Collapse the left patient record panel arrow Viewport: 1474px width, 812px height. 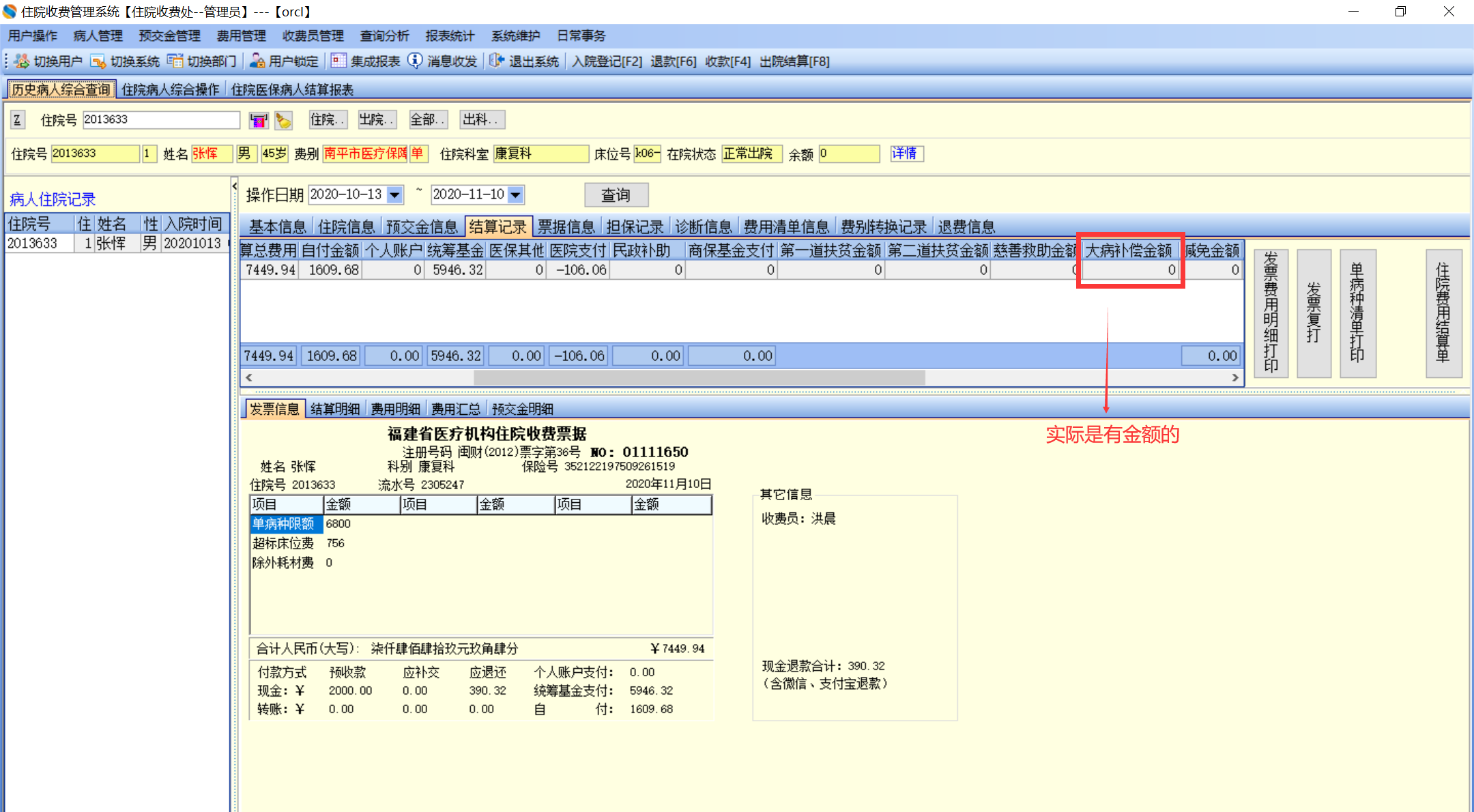(x=234, y=186)
